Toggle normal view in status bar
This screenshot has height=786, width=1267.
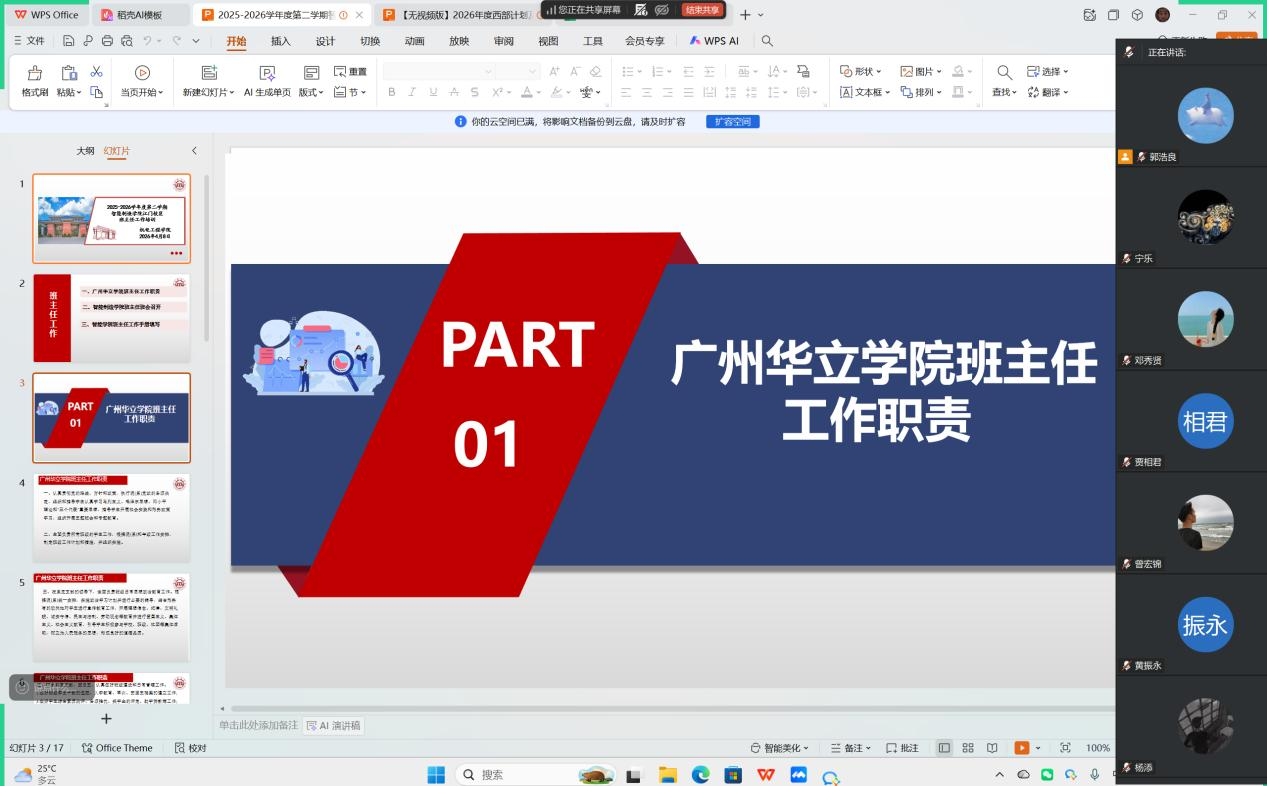(944, 748)
